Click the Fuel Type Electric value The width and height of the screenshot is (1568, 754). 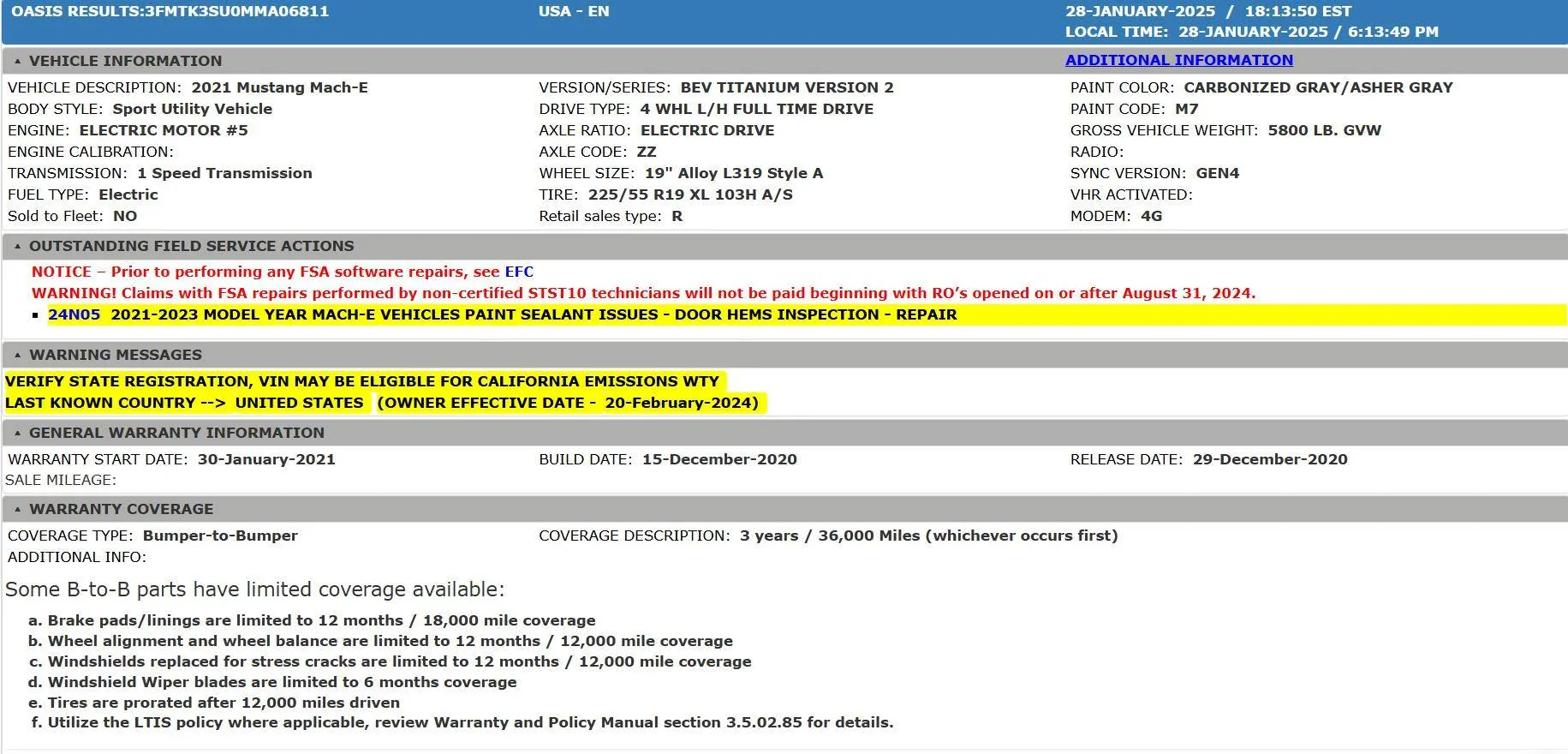[x=128, y=194]
